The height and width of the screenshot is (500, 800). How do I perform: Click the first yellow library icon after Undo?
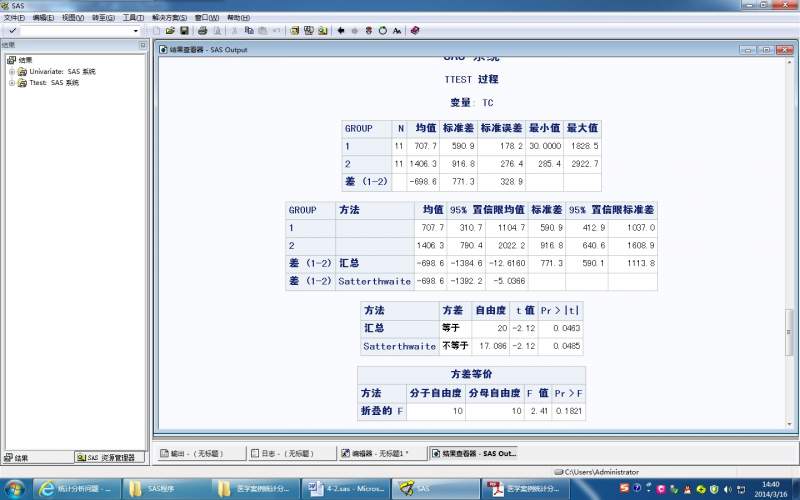tap(294, 31)
